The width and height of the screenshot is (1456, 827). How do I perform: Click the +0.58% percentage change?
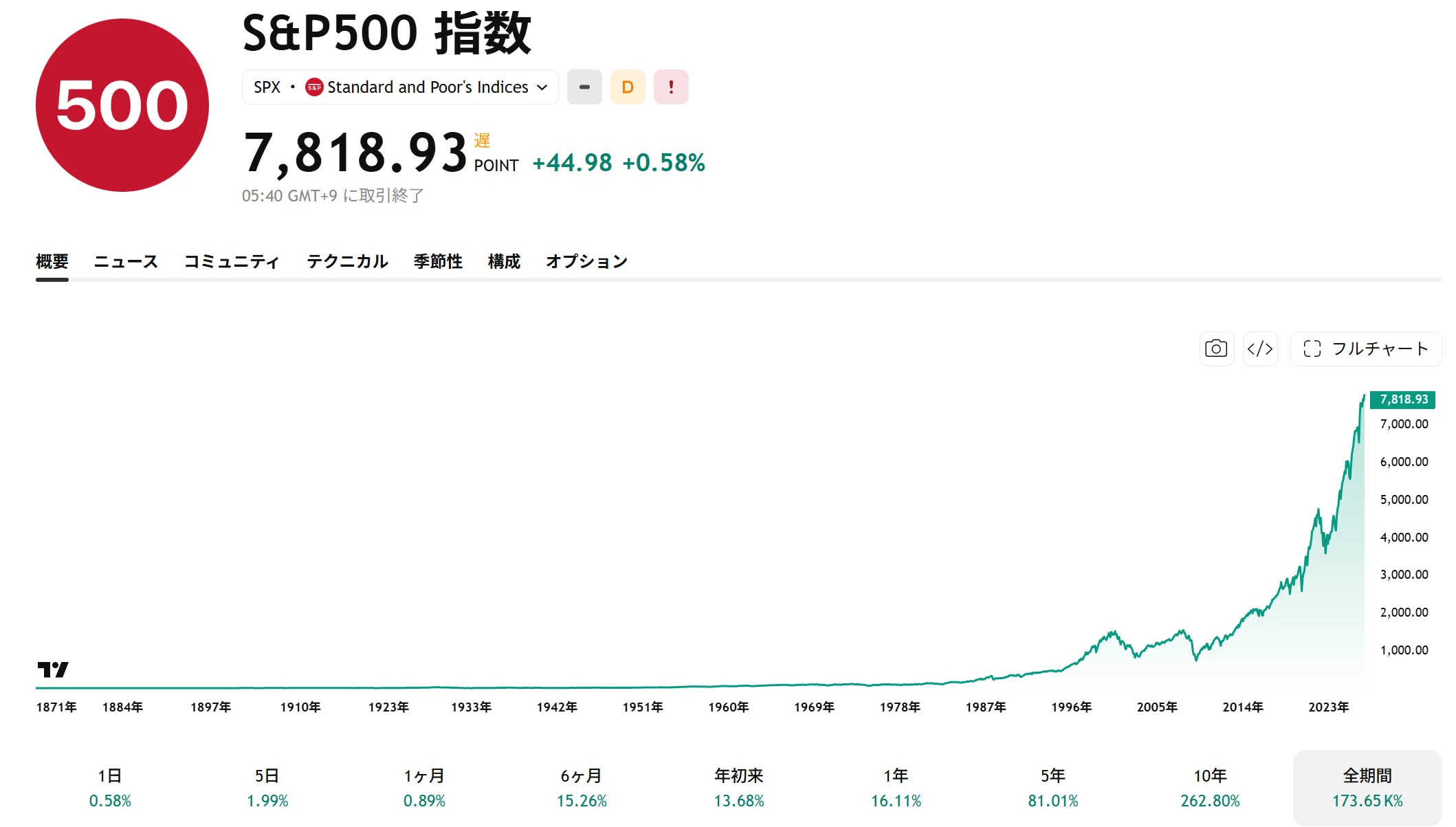[663, 163]
